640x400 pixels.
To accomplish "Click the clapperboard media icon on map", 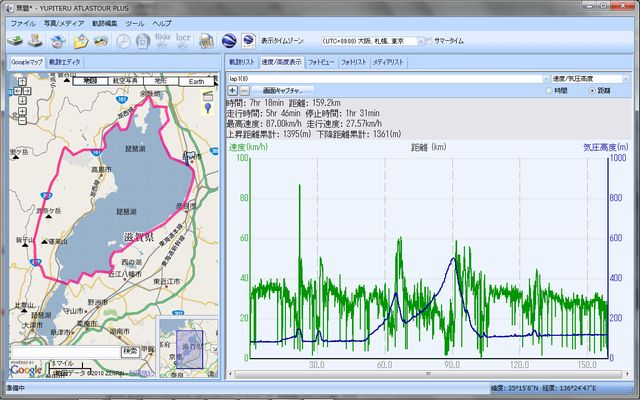I will point(208,96).
